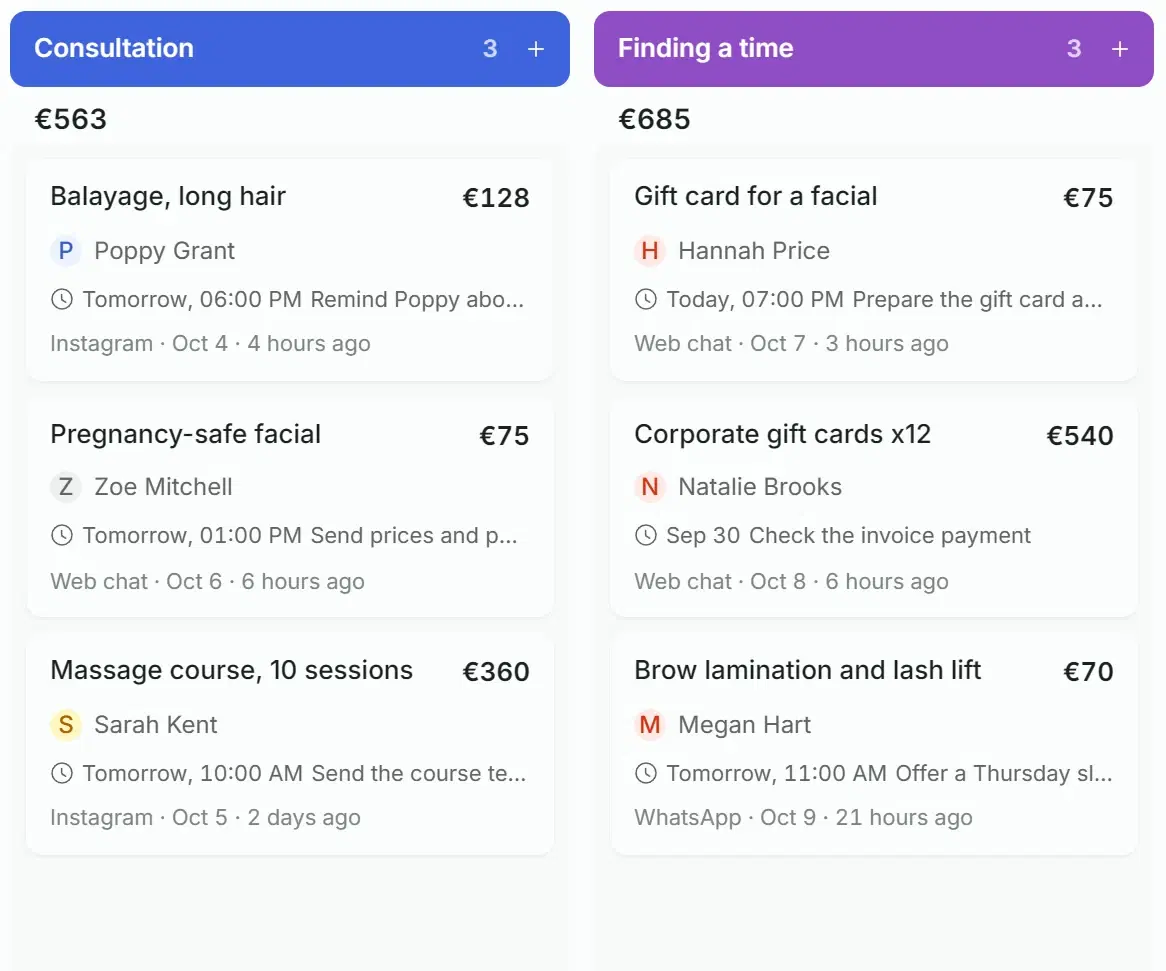Viewport: 1166px width, 971px height.
Task: Click the €75 amount on Gift card card
Action: tap(1088, 198)
